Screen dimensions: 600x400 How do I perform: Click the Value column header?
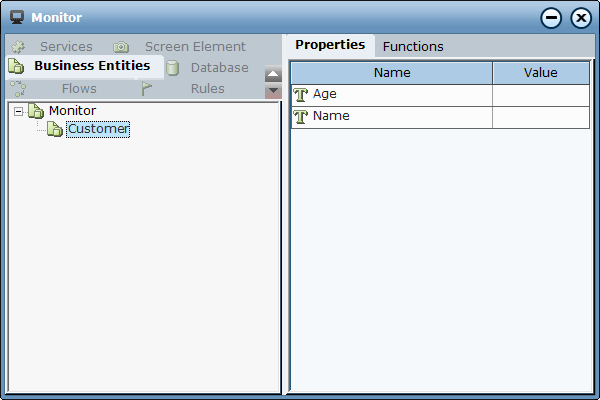coord(540,73)
